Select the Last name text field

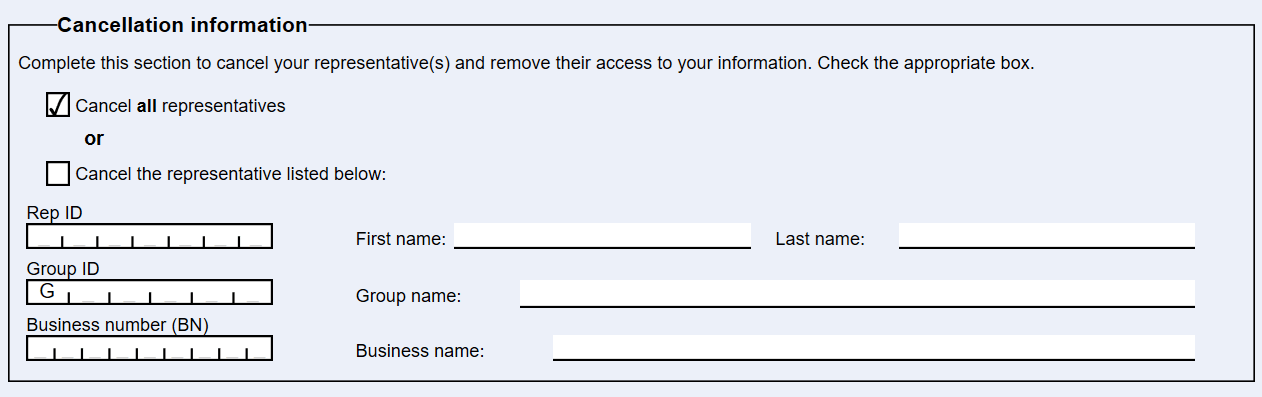coord(1047,235)
